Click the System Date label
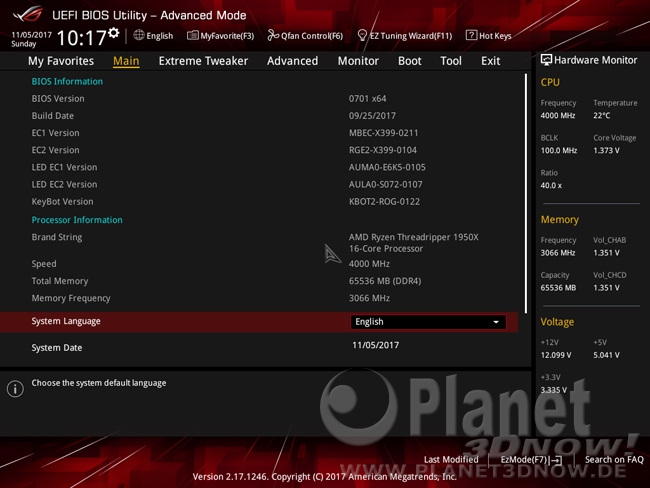The height and width of the screenshot is (488, 650). (57, 347)
